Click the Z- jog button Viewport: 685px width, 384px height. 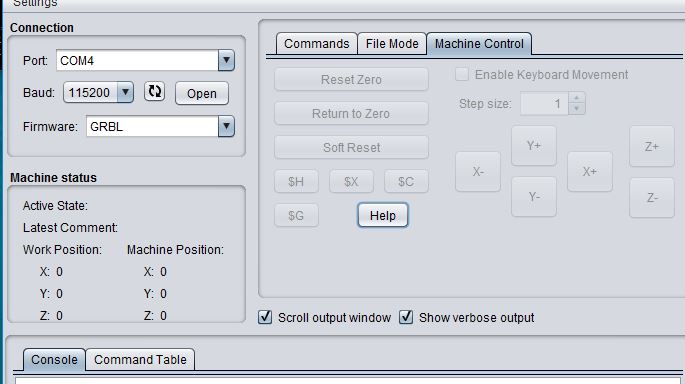click(x=651, y=198)
